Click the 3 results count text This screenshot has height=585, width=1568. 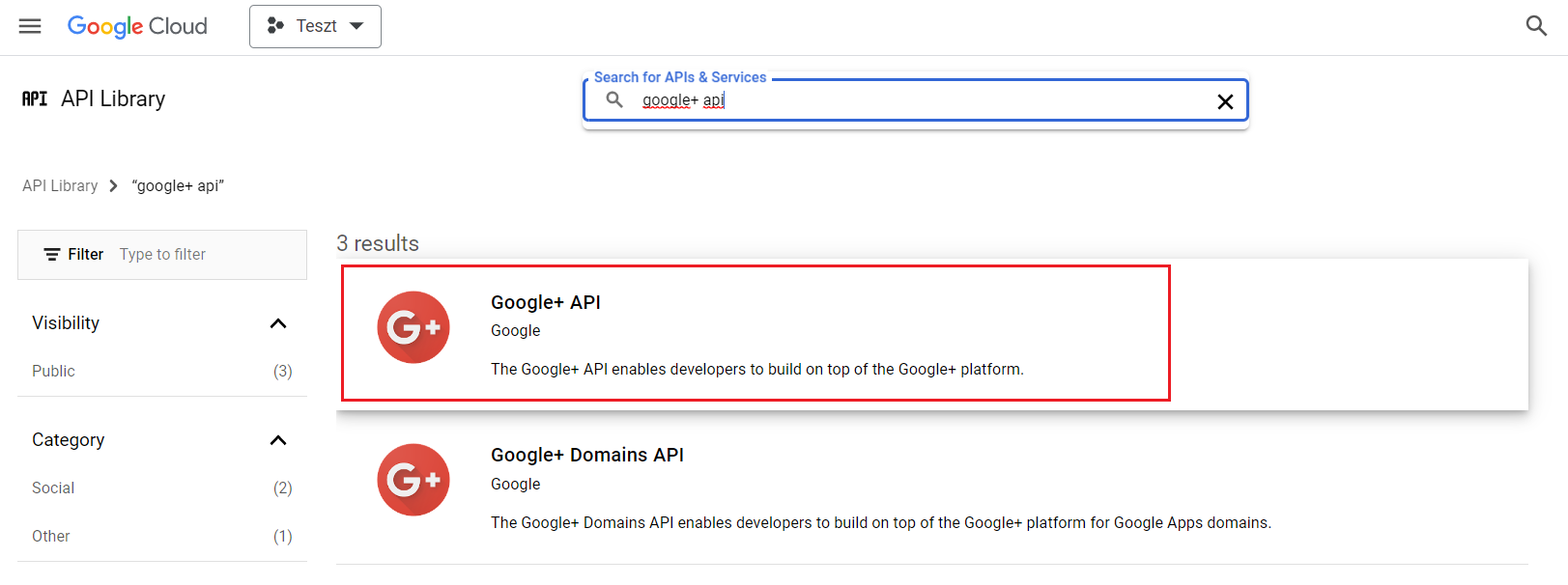[378, 243]
